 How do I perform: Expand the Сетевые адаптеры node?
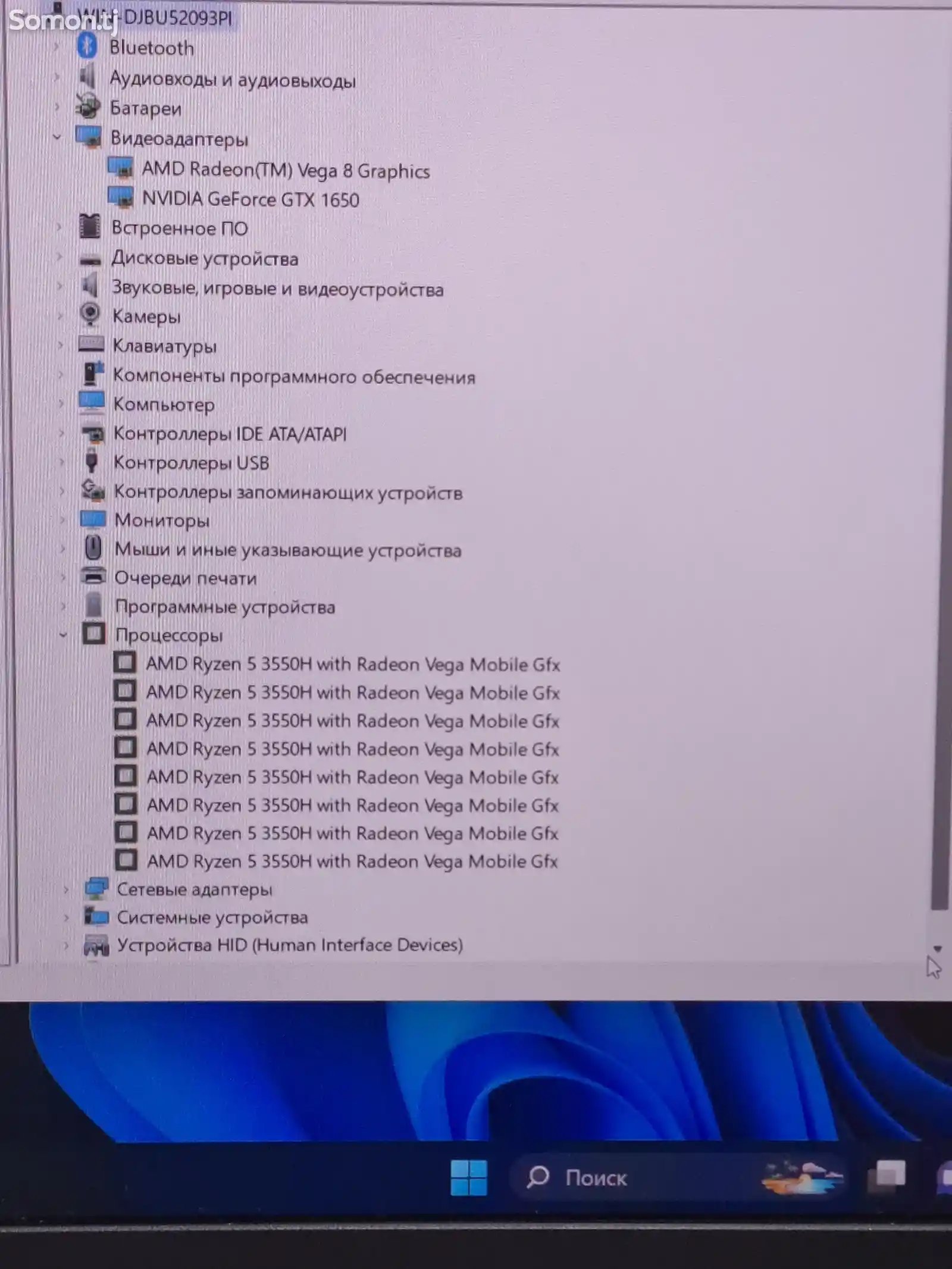point(66,889)
